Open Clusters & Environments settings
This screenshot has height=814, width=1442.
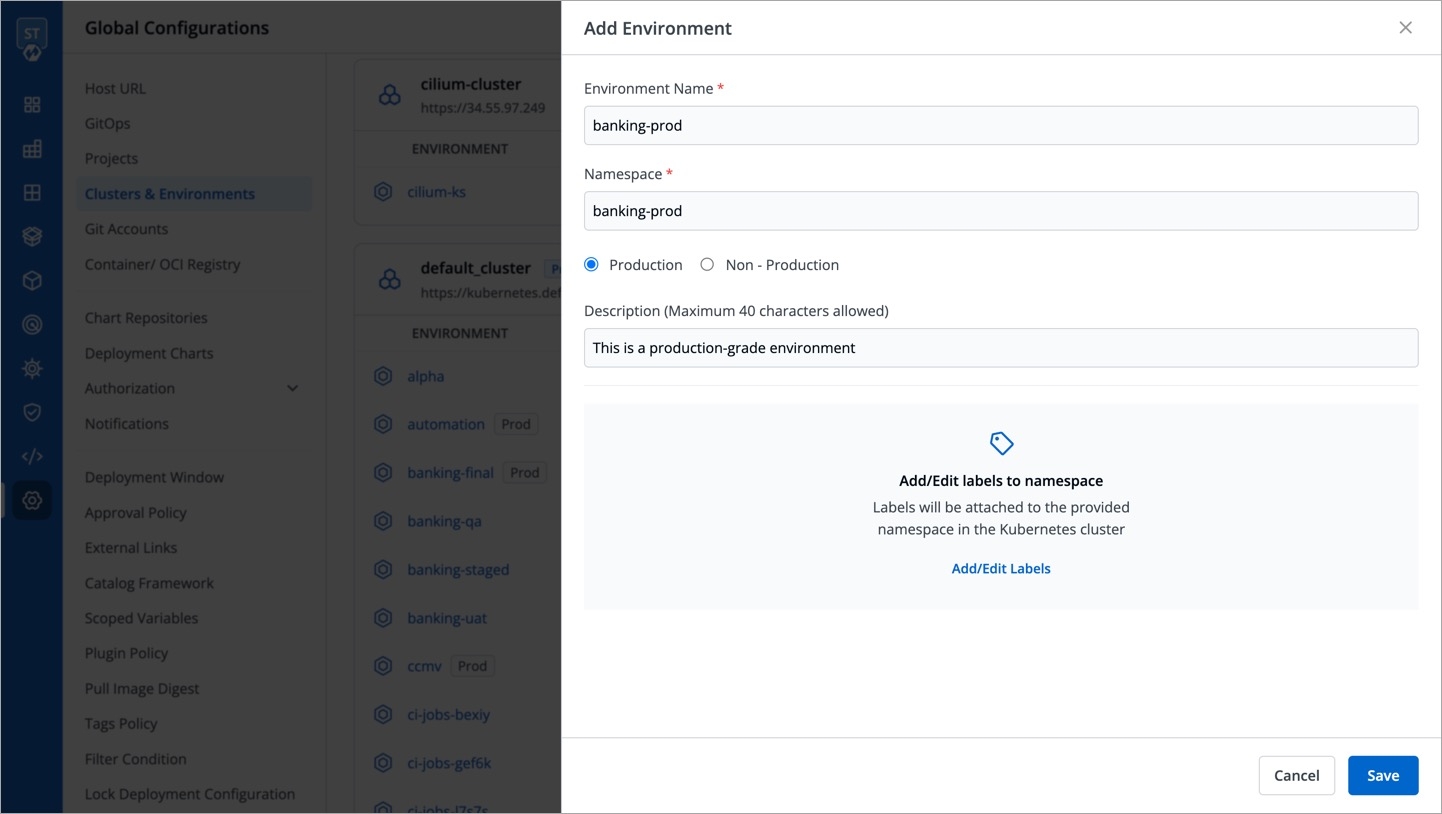pyautogui.click(x=170, y=194)
